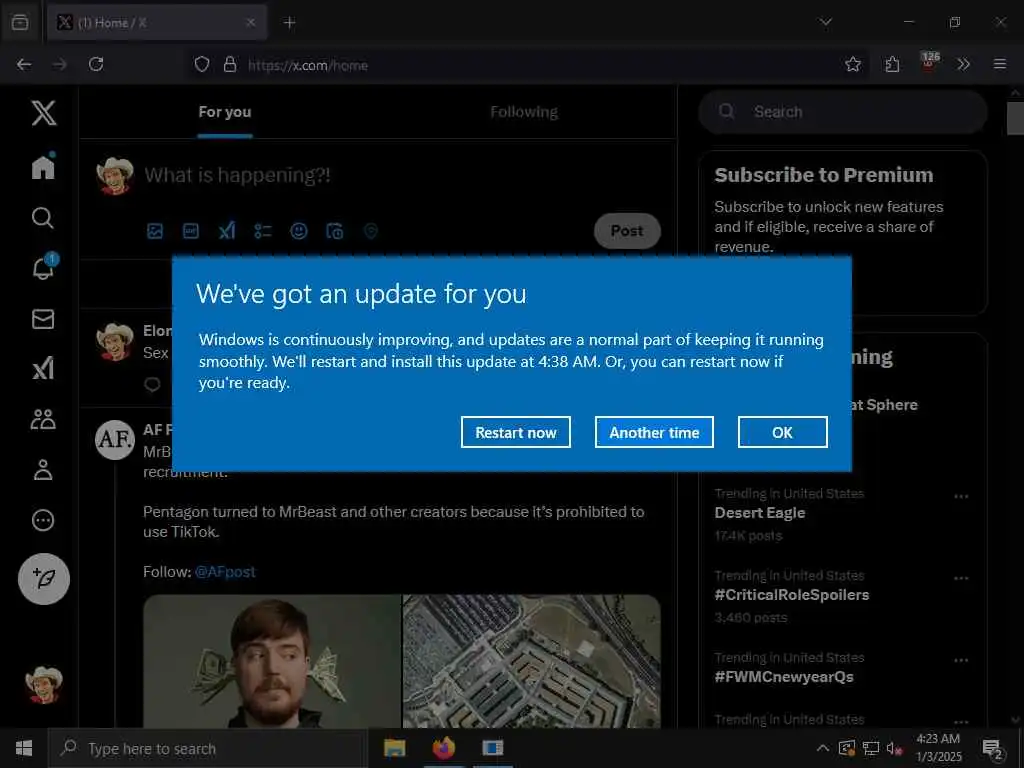Click the Grok enhance icon in composer
Viewport: 1024px width, 768px height.
click(227, 231)
